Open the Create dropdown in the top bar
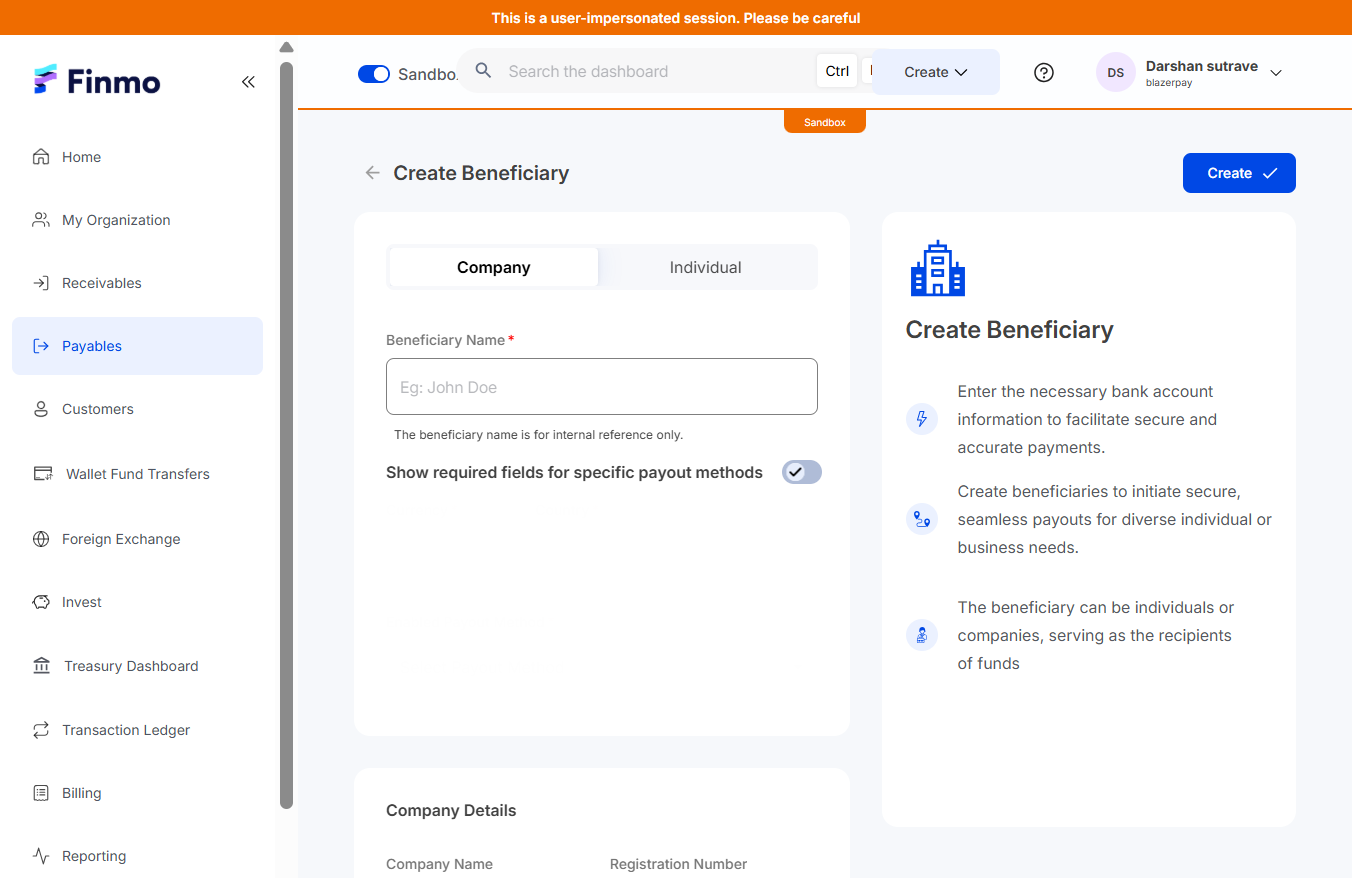1352x878 pixels. (936, 72)
